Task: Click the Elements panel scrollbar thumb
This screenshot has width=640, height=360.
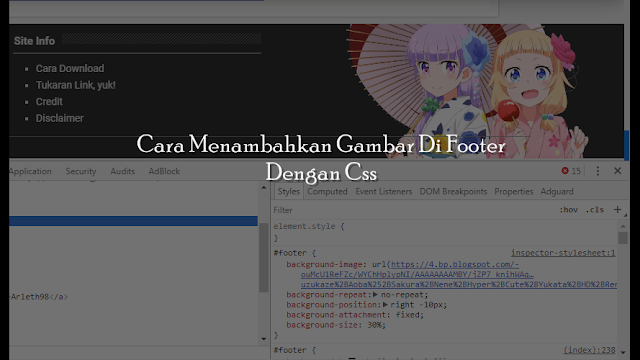Action: pos(264,258)
